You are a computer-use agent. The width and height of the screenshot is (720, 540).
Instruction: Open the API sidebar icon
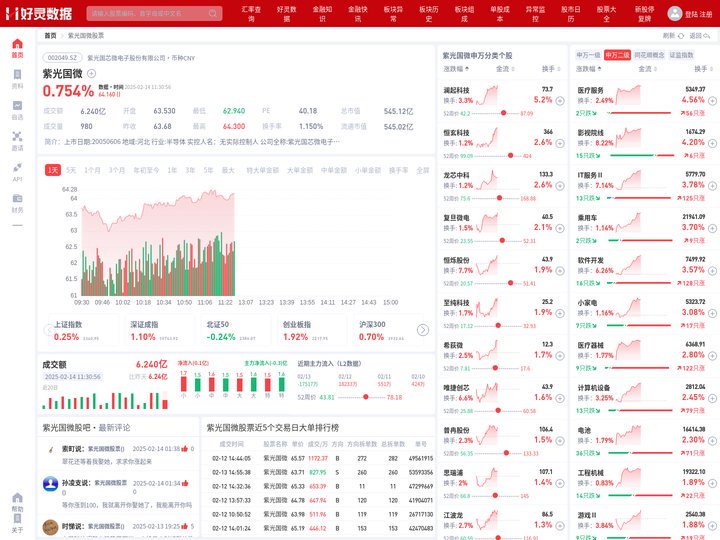click(17, 167)
